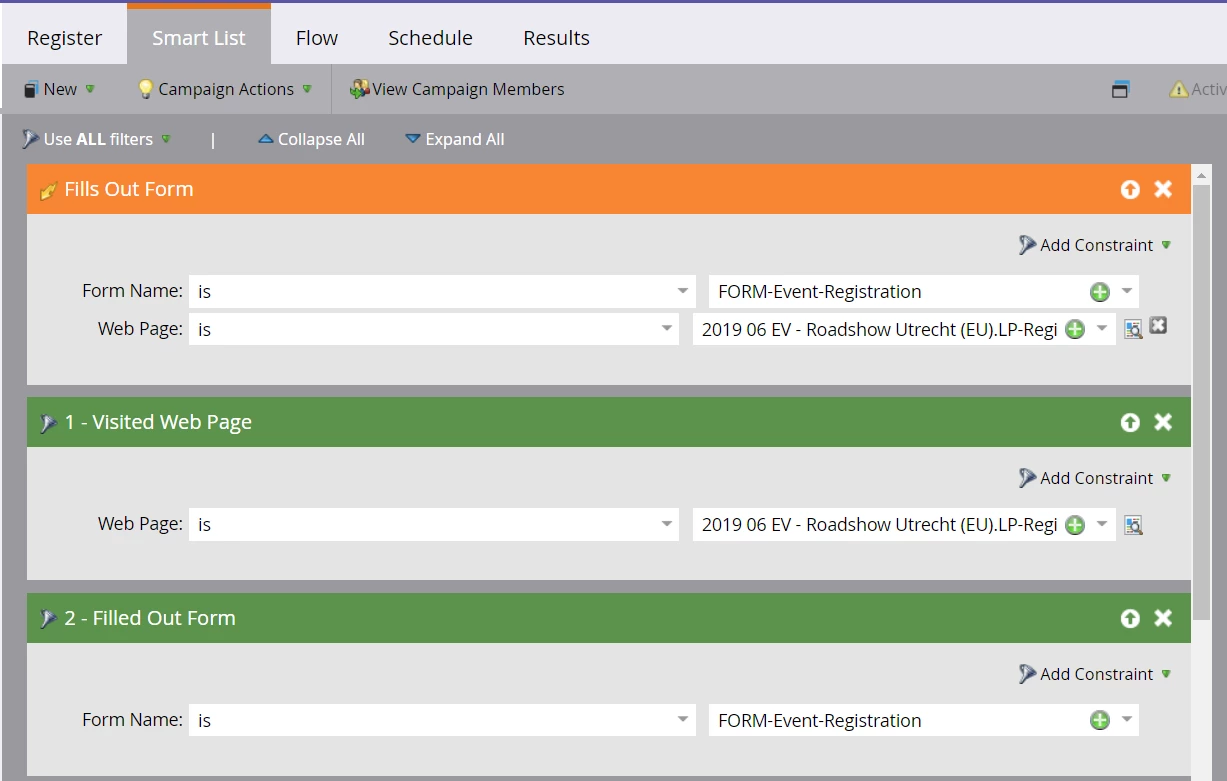Remove the Filled Out Form filter
Screen dimensions: 1227x781
(x=1163, y=618)
